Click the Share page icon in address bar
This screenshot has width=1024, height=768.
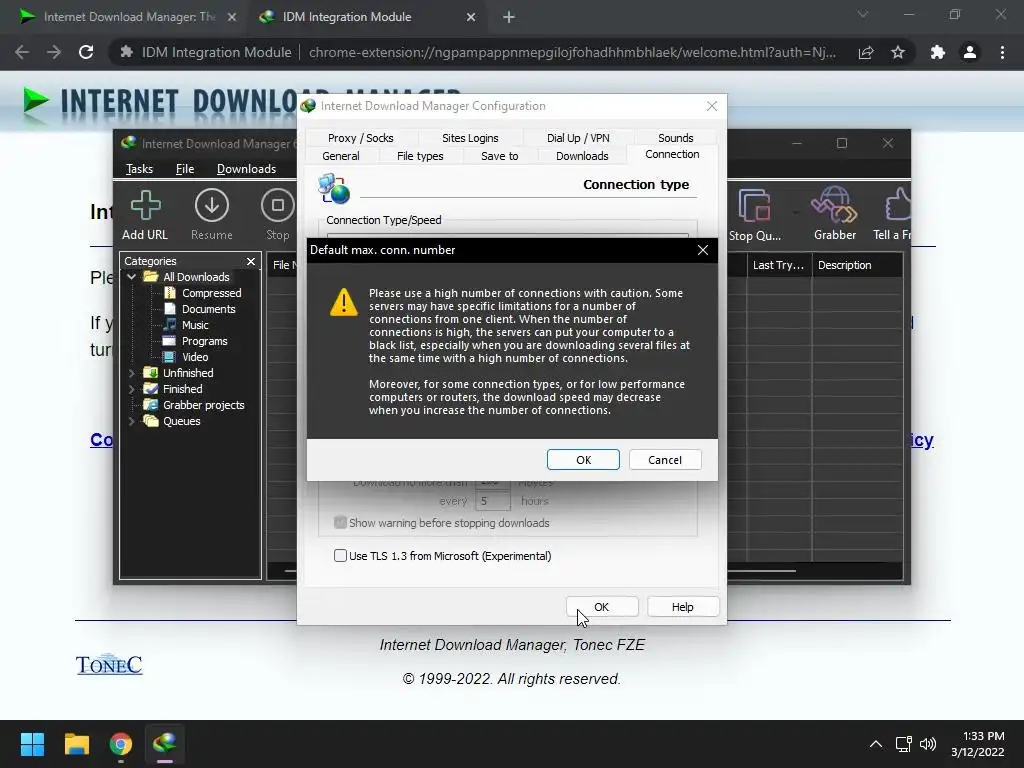(x=866, y=52)
